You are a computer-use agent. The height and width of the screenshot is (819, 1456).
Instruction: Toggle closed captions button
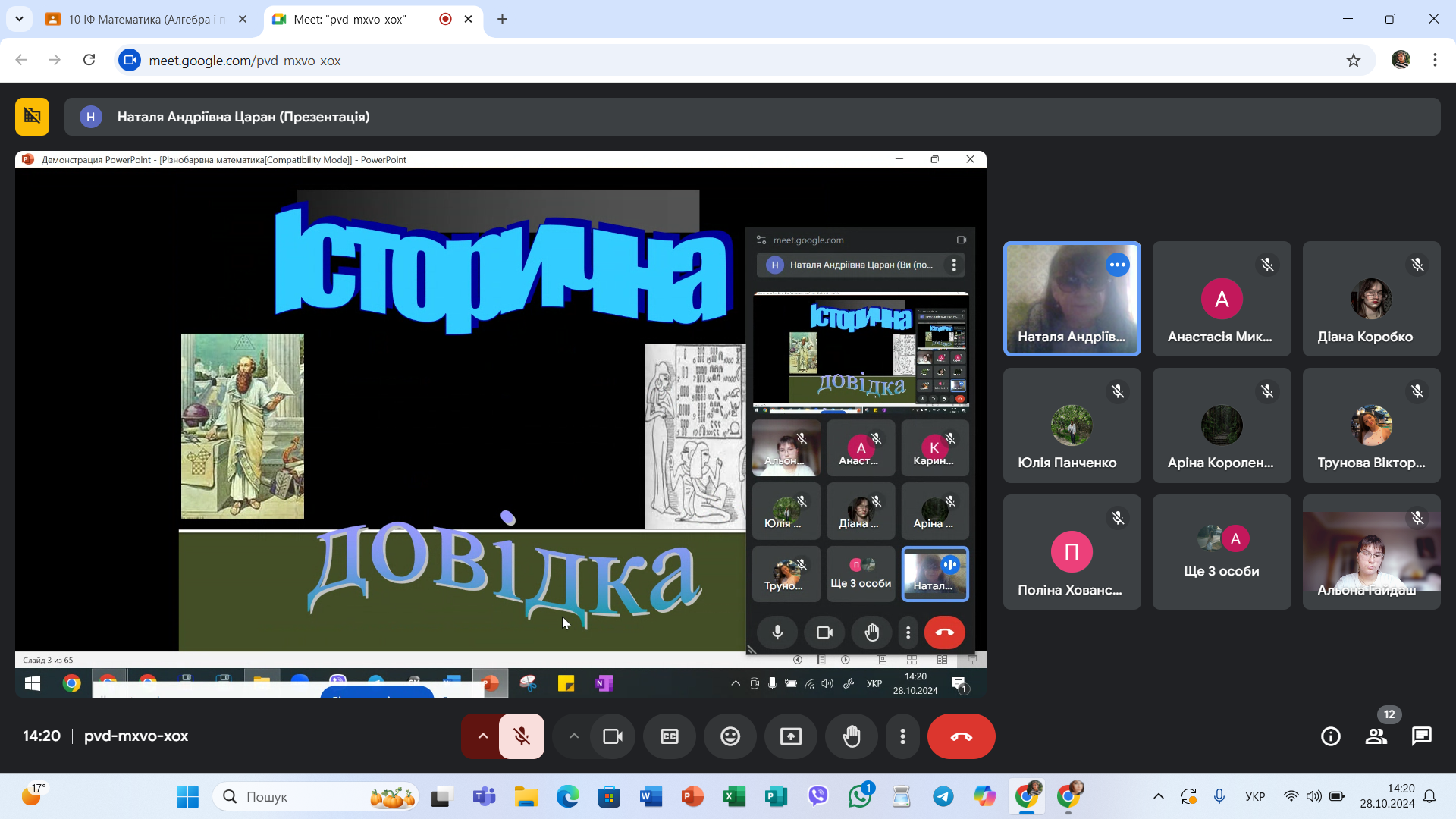pos(670,736)
